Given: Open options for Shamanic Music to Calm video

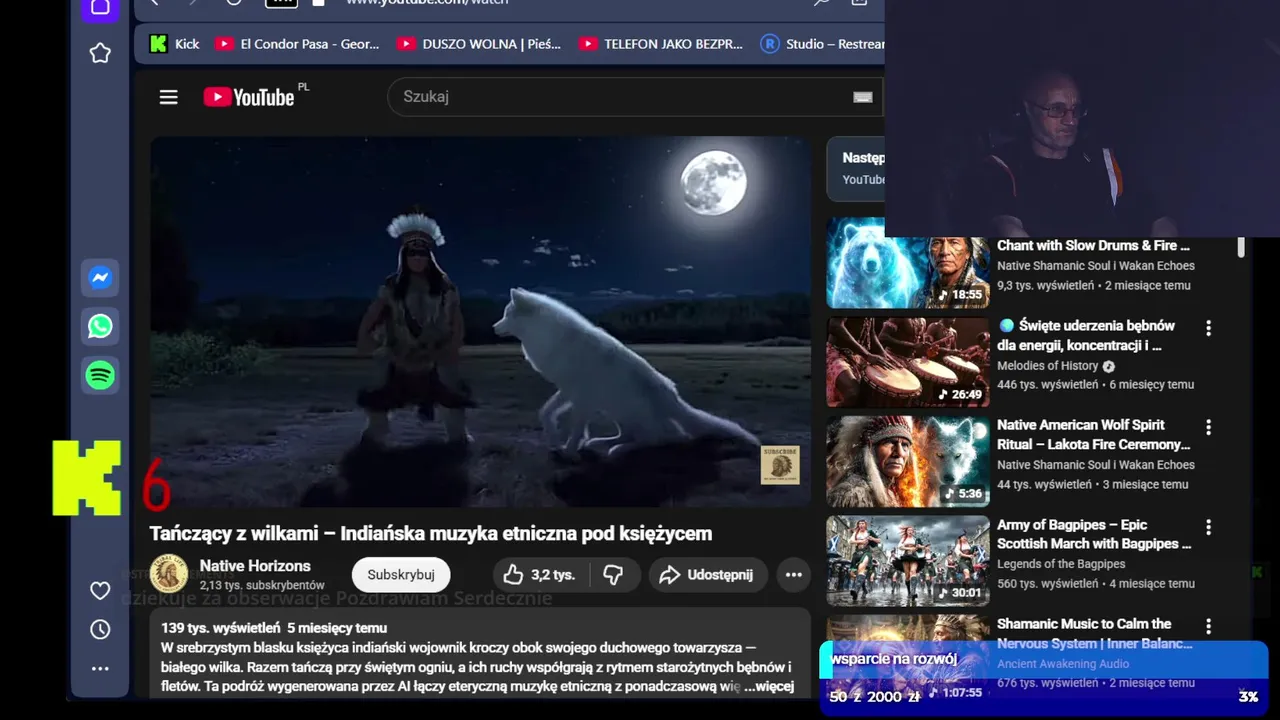Looking at the screenshot, I should pos(1208,626).
